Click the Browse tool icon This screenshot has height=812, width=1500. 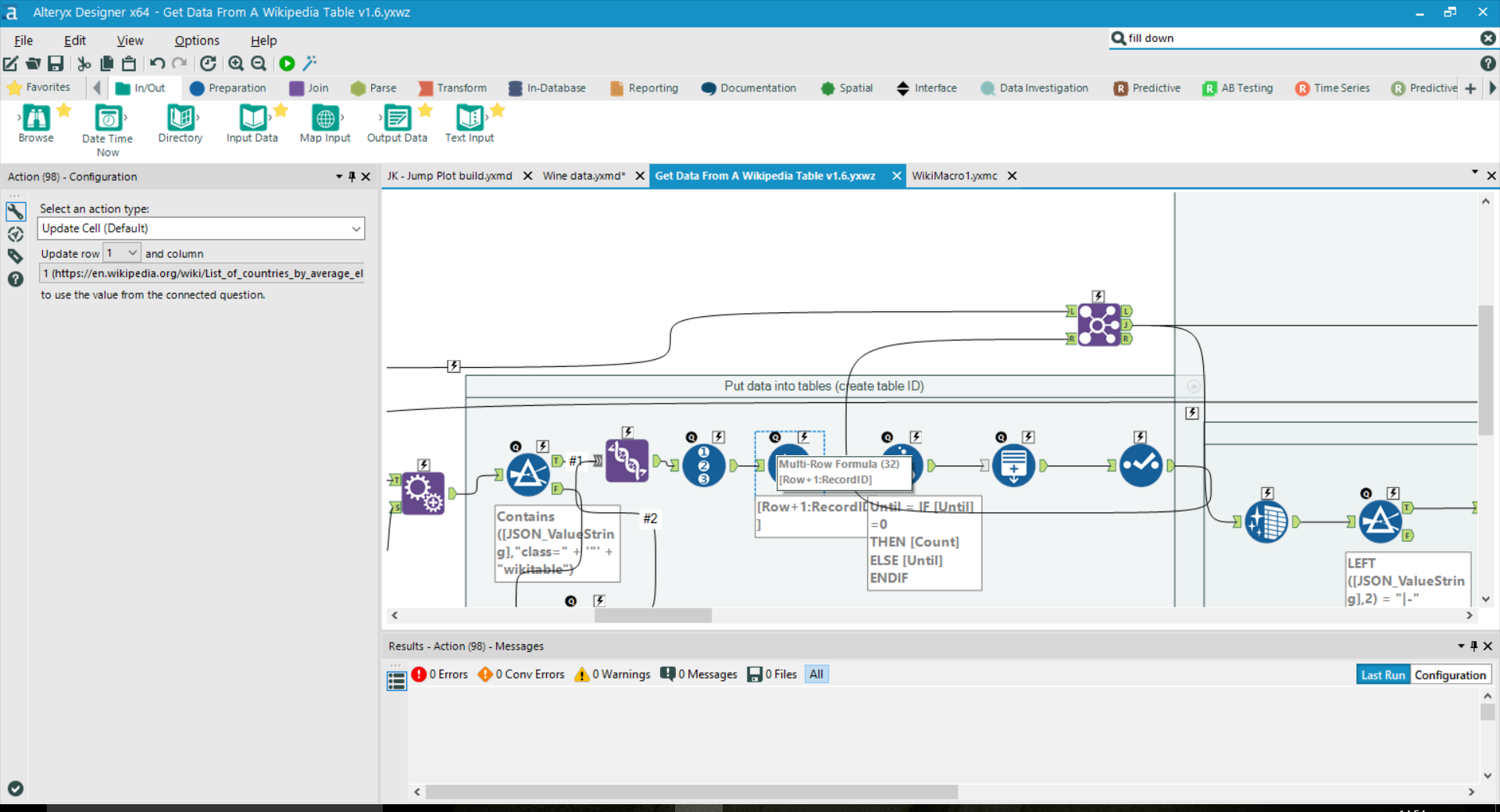(x=36, y=119)
